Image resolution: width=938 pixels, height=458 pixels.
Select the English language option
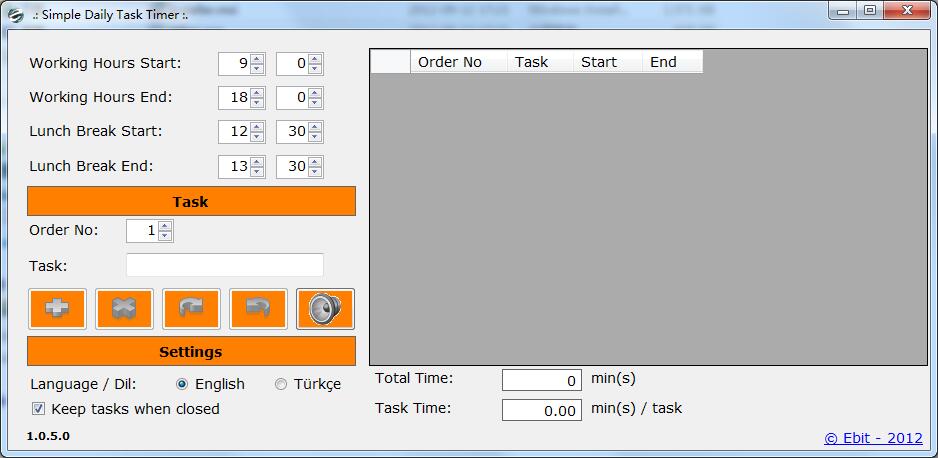182,384
